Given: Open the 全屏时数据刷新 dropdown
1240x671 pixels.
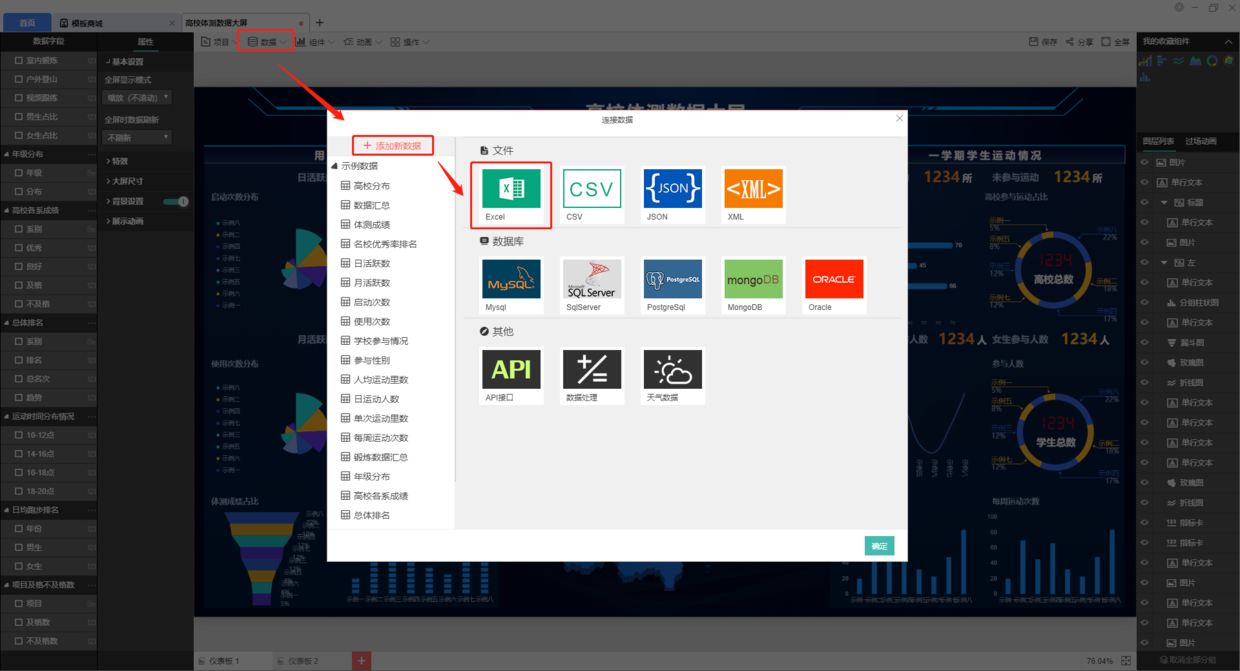Looking at the screenshot, I should pyautogui.click(x=137, y=137).
